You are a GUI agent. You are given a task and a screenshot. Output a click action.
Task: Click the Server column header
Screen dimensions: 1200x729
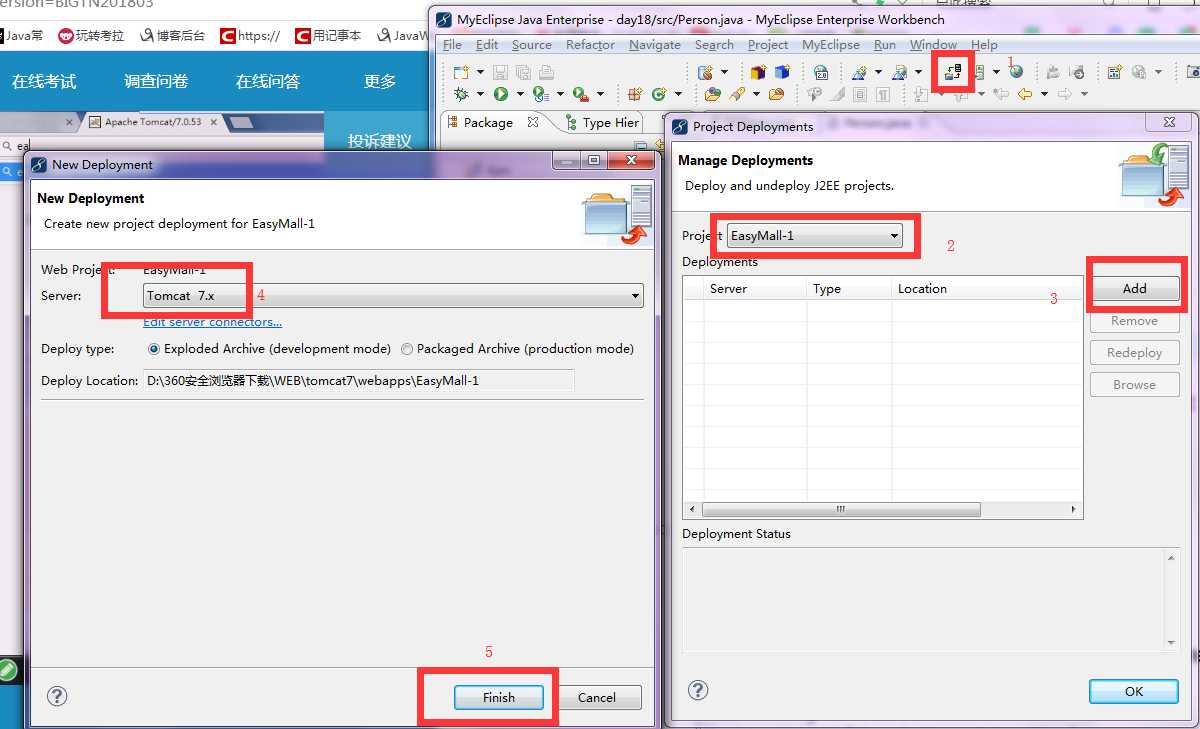[755, 288]
